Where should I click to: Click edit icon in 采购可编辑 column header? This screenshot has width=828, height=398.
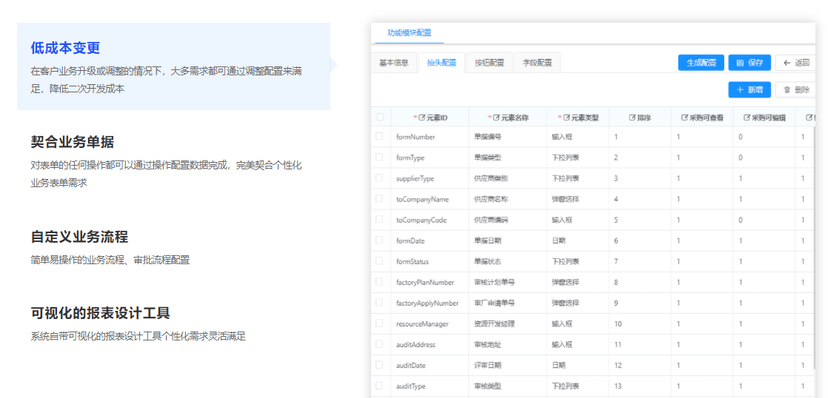747,118
